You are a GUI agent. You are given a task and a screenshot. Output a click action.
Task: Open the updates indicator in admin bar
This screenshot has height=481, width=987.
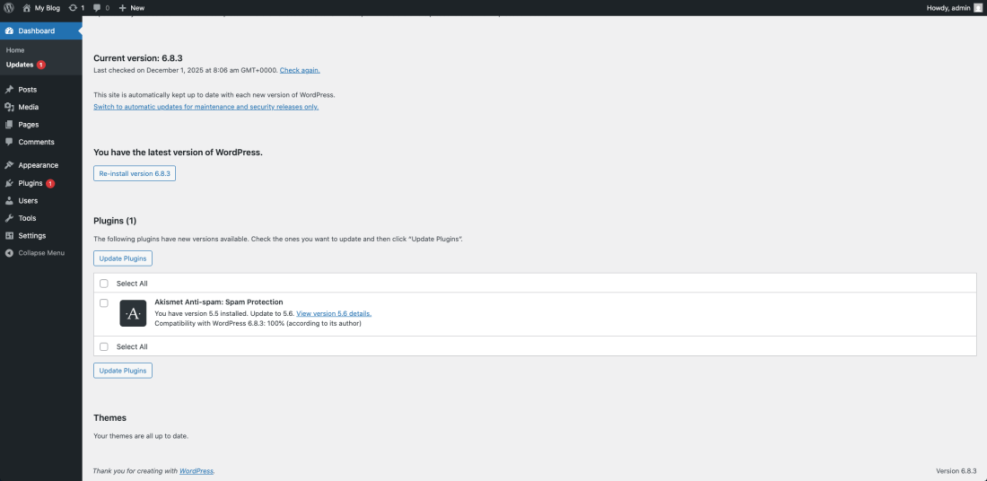(x=77, y=8)
